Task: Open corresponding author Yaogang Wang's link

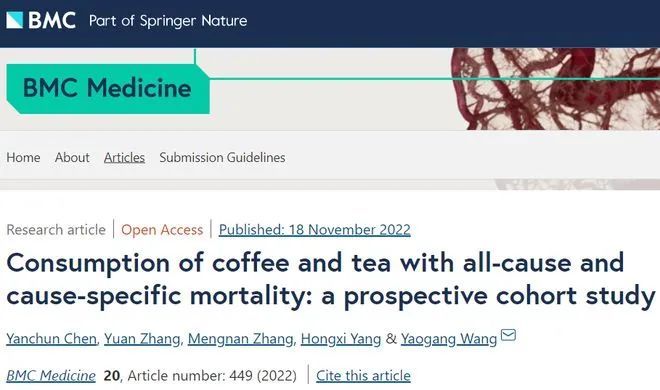Action: pyautogui.click(x=449, y=339)
